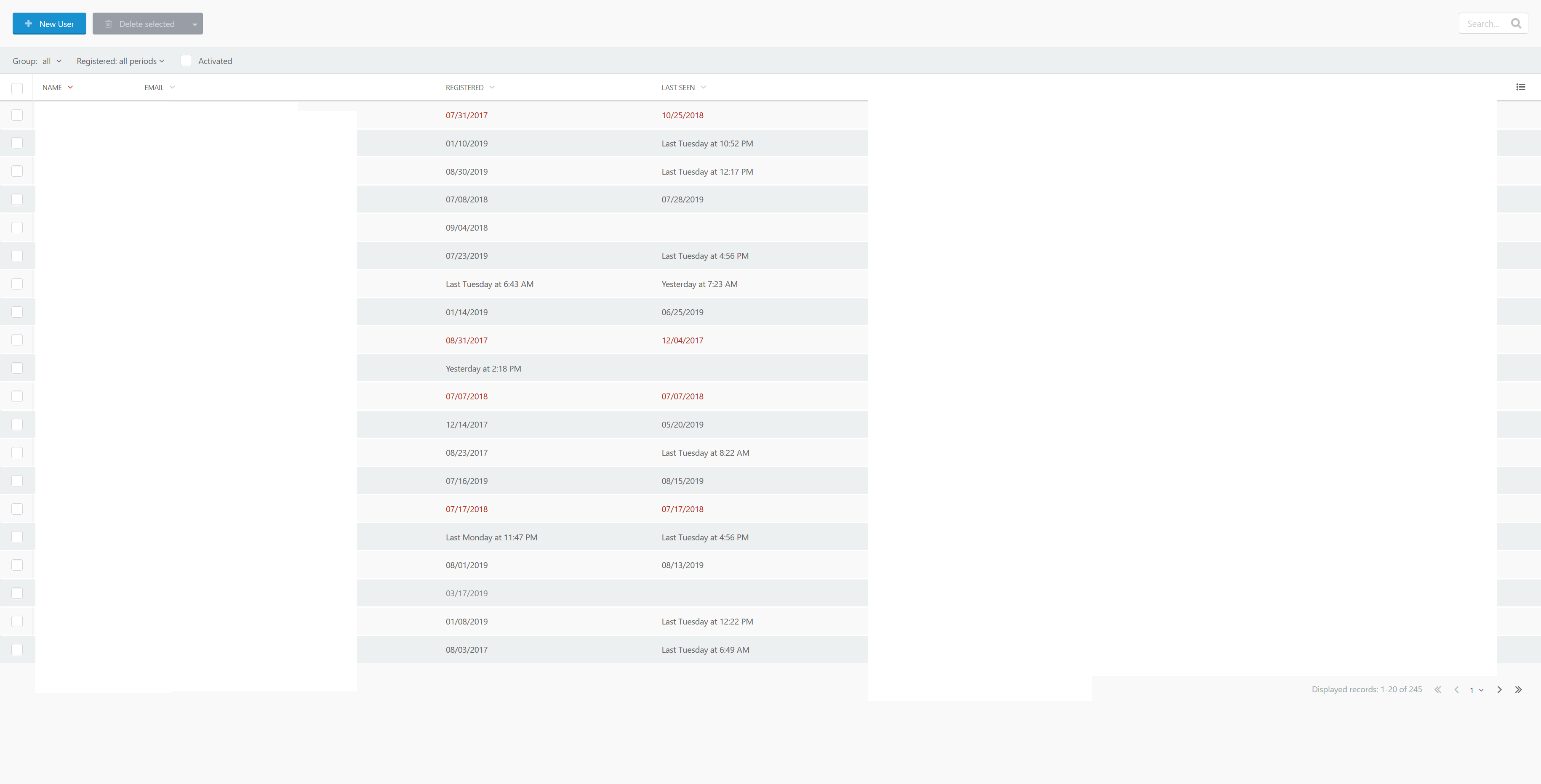Open the Delete selected dropdown arrow
The height and width of the screenshot is (784, 1541).
[x=195, y=24]
